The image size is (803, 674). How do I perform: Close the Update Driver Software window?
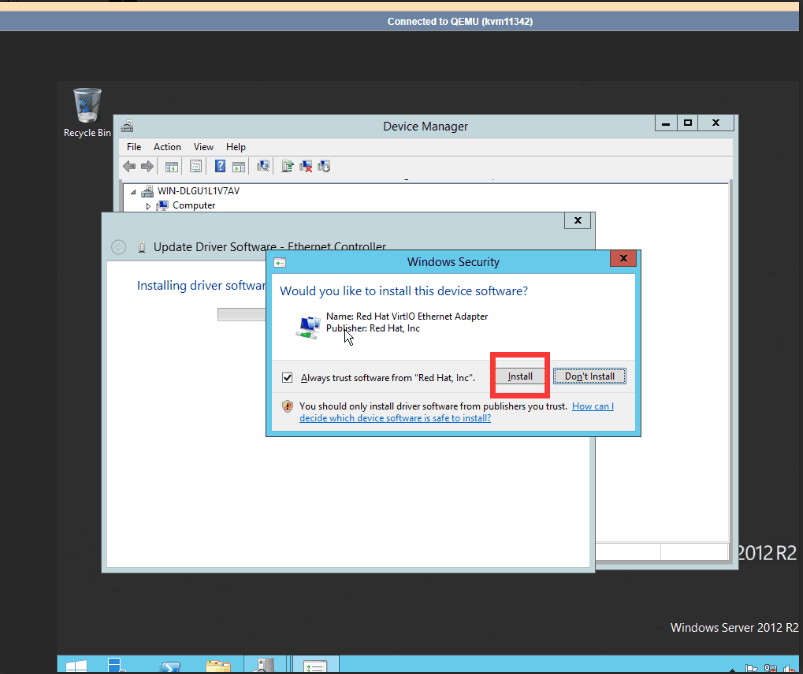[578, 220]
